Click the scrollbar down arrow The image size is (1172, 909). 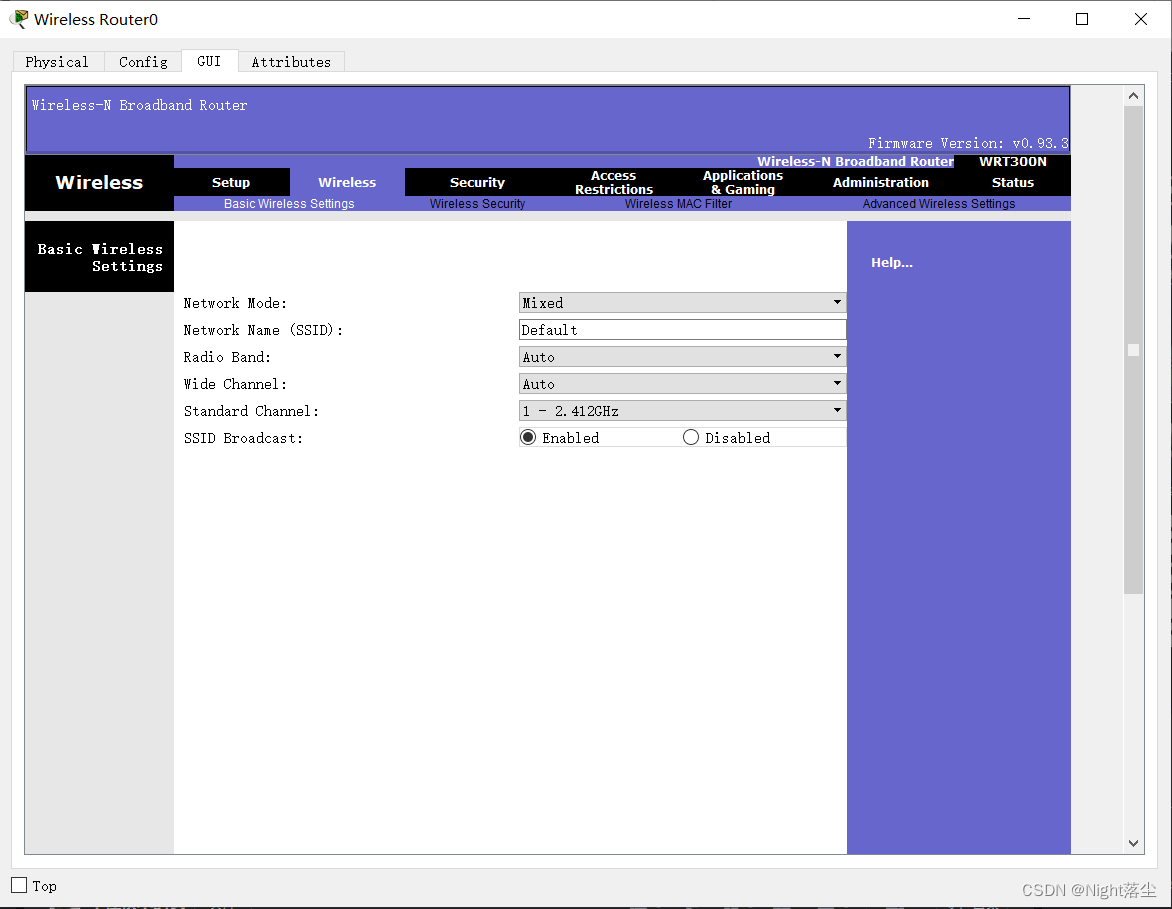(1133, 843)
